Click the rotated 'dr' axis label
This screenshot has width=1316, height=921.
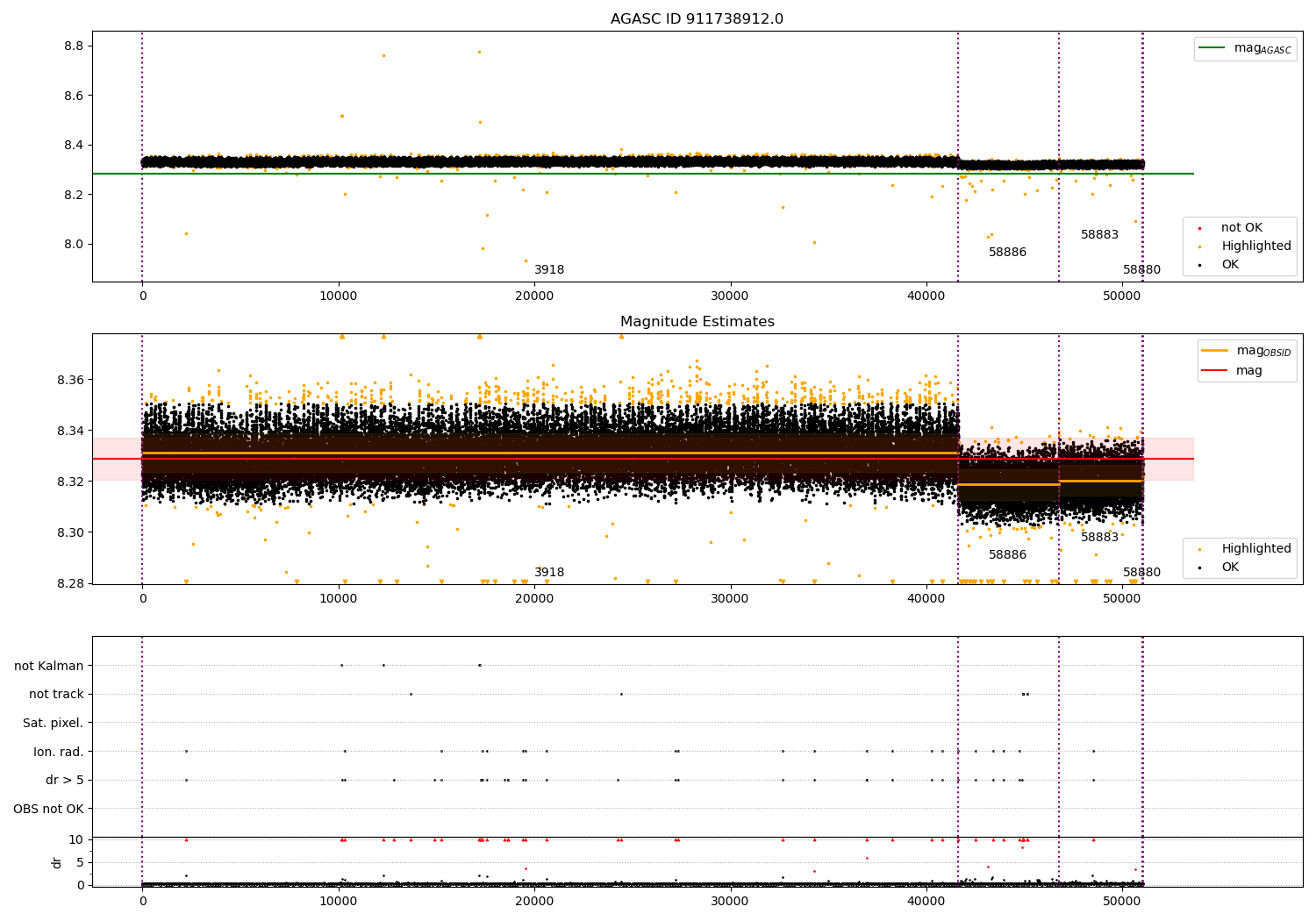click(x=57, y=862)
